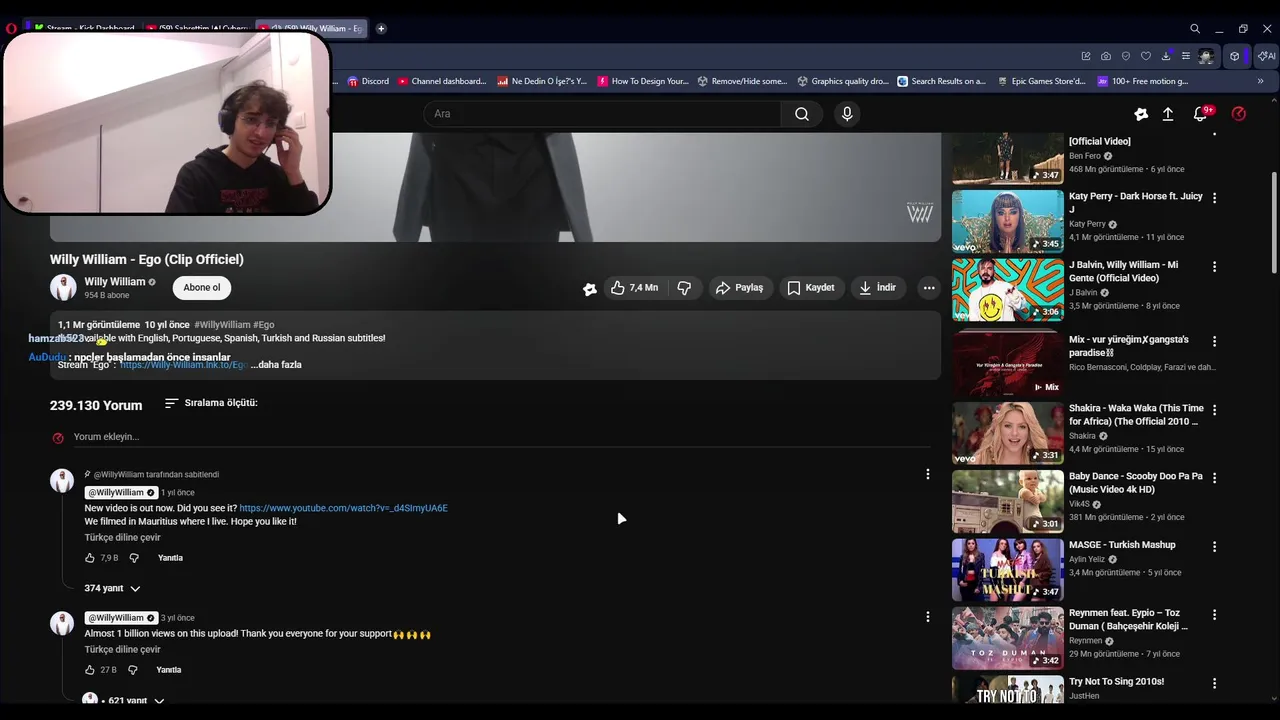Open Epic Games Store bookmark

coord(1040,81)
